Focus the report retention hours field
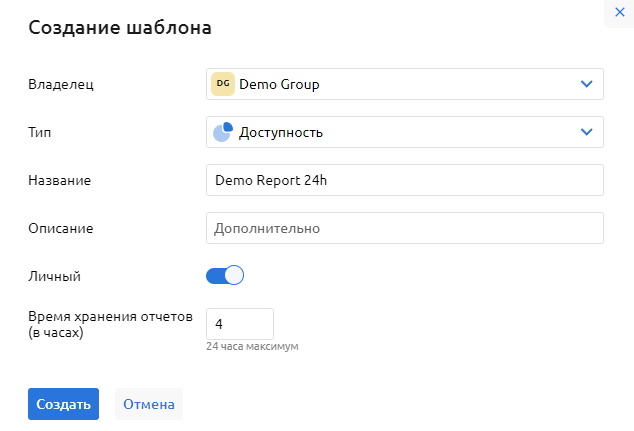Image resolution: width=634 pixels, height=431 pixels. pos(239,323)
